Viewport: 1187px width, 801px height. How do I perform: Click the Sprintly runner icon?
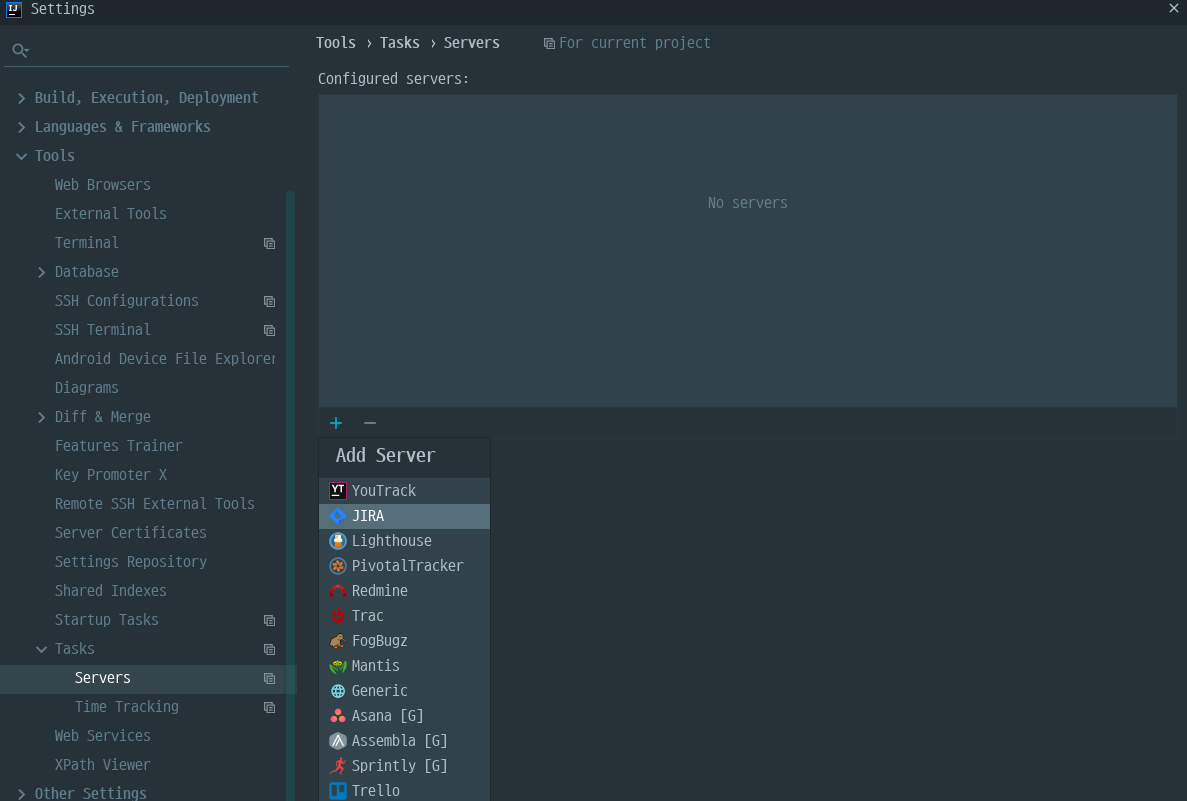(338, 765)
